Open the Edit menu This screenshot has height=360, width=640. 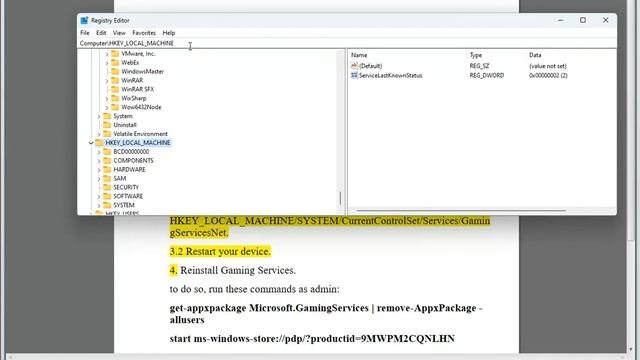coord(101,33)
